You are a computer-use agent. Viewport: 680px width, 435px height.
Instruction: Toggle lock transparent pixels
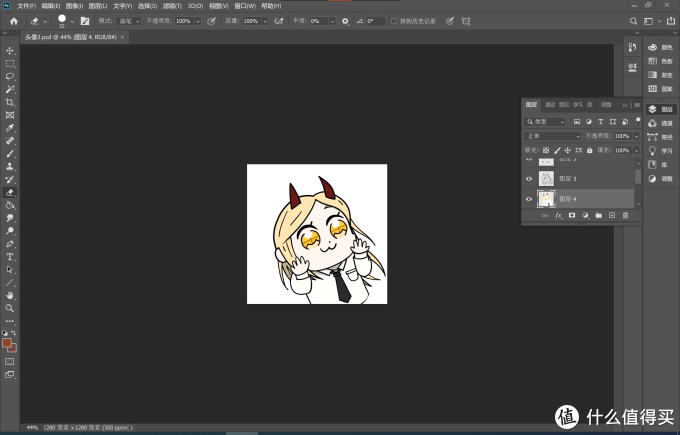coord(546,150)
